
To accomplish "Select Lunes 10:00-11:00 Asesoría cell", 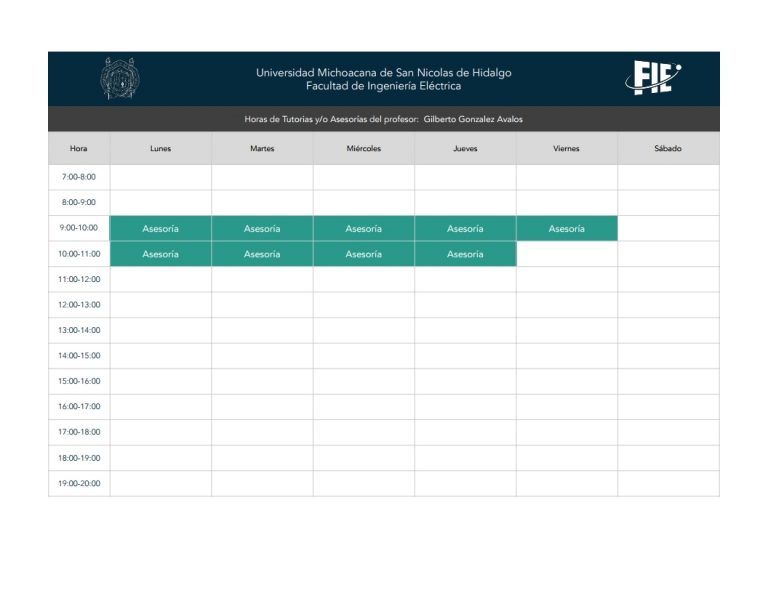I will (x=161, y=254).
